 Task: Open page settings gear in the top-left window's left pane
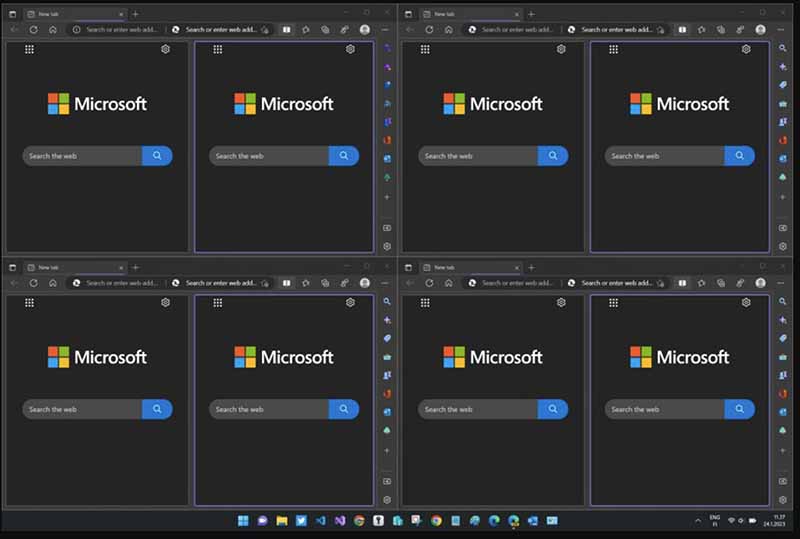tap(165, 50)
